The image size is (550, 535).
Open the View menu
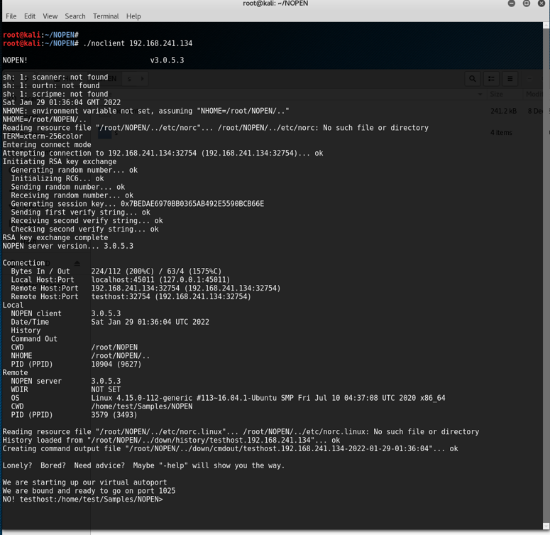point(50,16)
